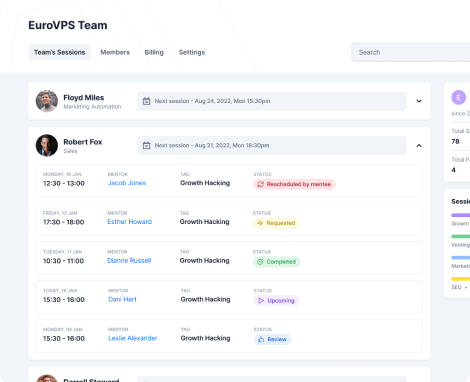Image resolution: width=470 pixels, height=382 pixels.
Task: Open mentor Jacob Jones profile link
Action: point(127,183)
